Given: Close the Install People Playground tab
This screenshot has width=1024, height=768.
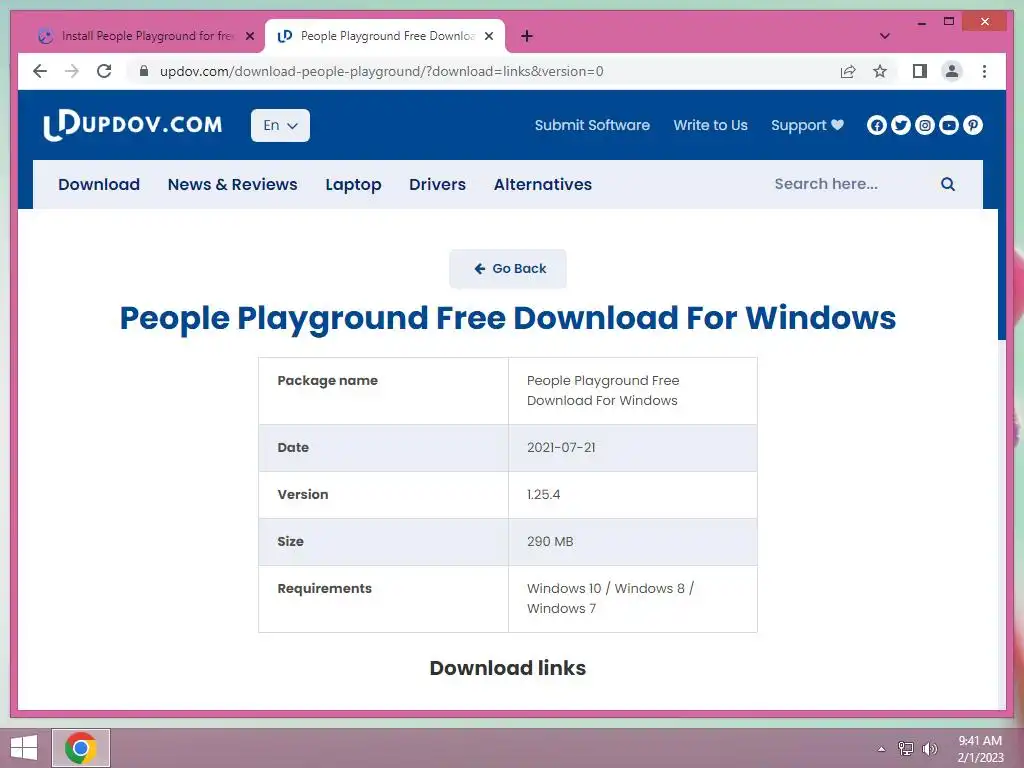Looking at the screenshot, I should coord(249,37).
